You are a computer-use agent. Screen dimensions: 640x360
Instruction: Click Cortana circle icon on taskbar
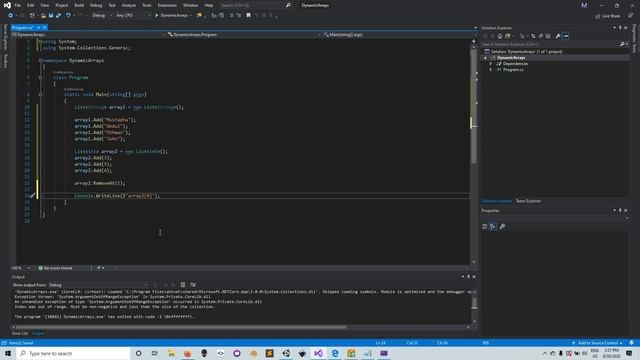[x=138, y=353]
